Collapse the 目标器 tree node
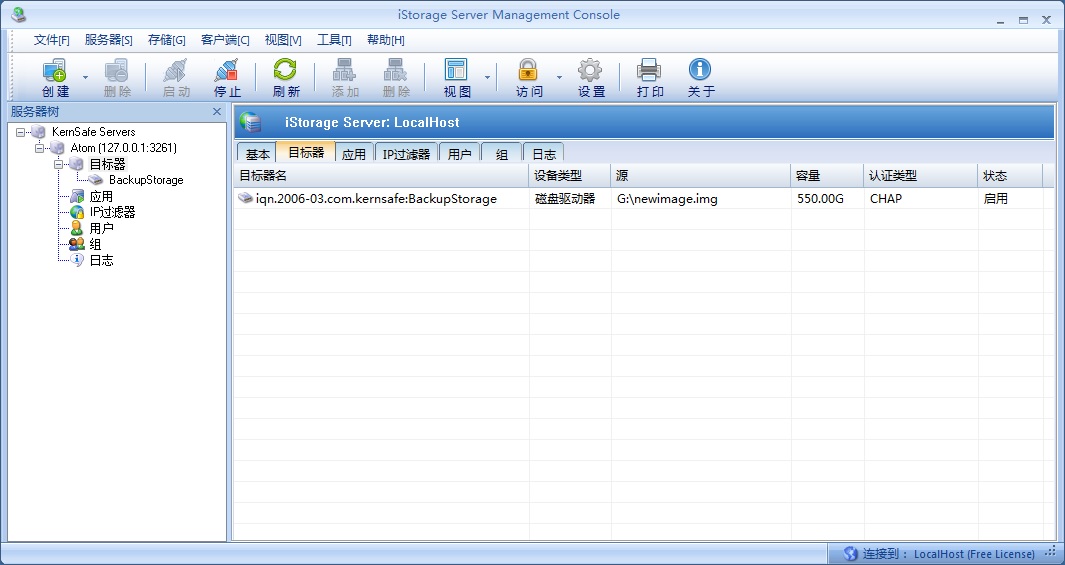The width and height of the screenshot is (1065, 565). click(x=58, y=164)
